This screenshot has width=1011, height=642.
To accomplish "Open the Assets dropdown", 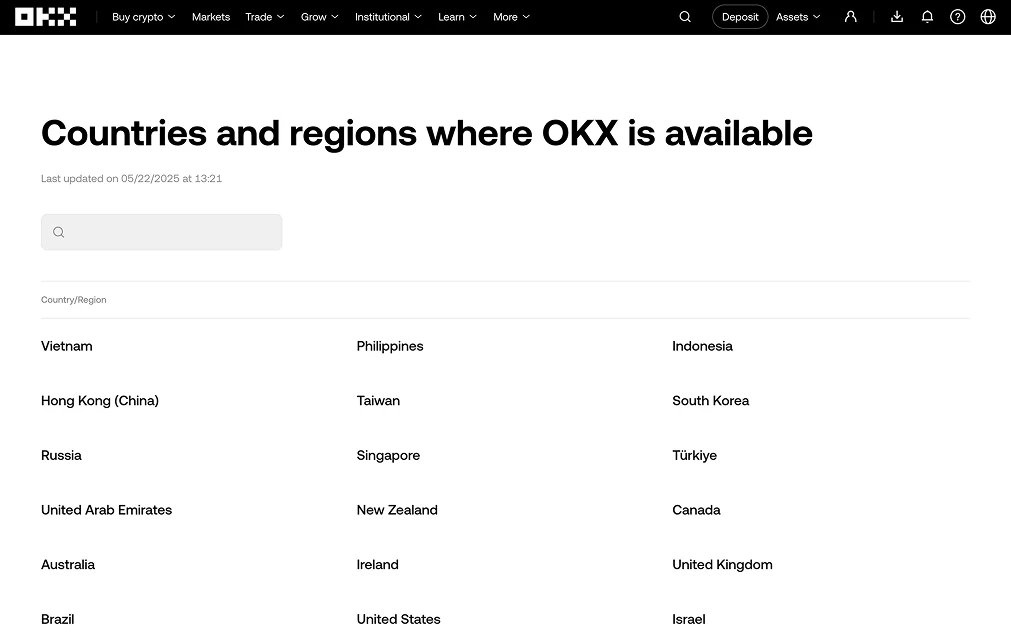I will pyautogui.click(x=797, y=17).
